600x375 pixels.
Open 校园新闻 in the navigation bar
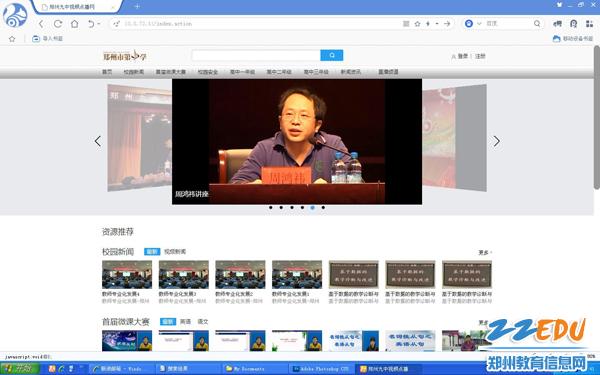click(134, 72)
